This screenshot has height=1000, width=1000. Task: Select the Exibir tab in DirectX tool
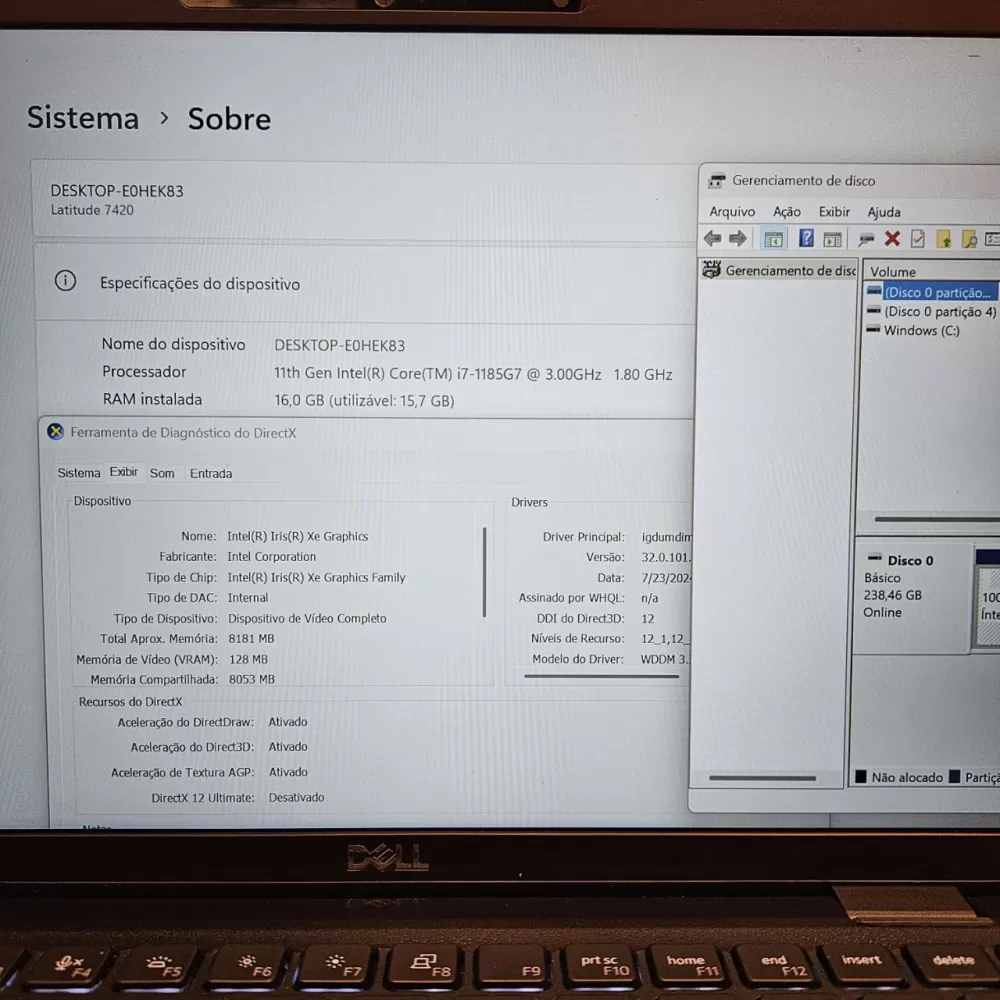(124, 472)
